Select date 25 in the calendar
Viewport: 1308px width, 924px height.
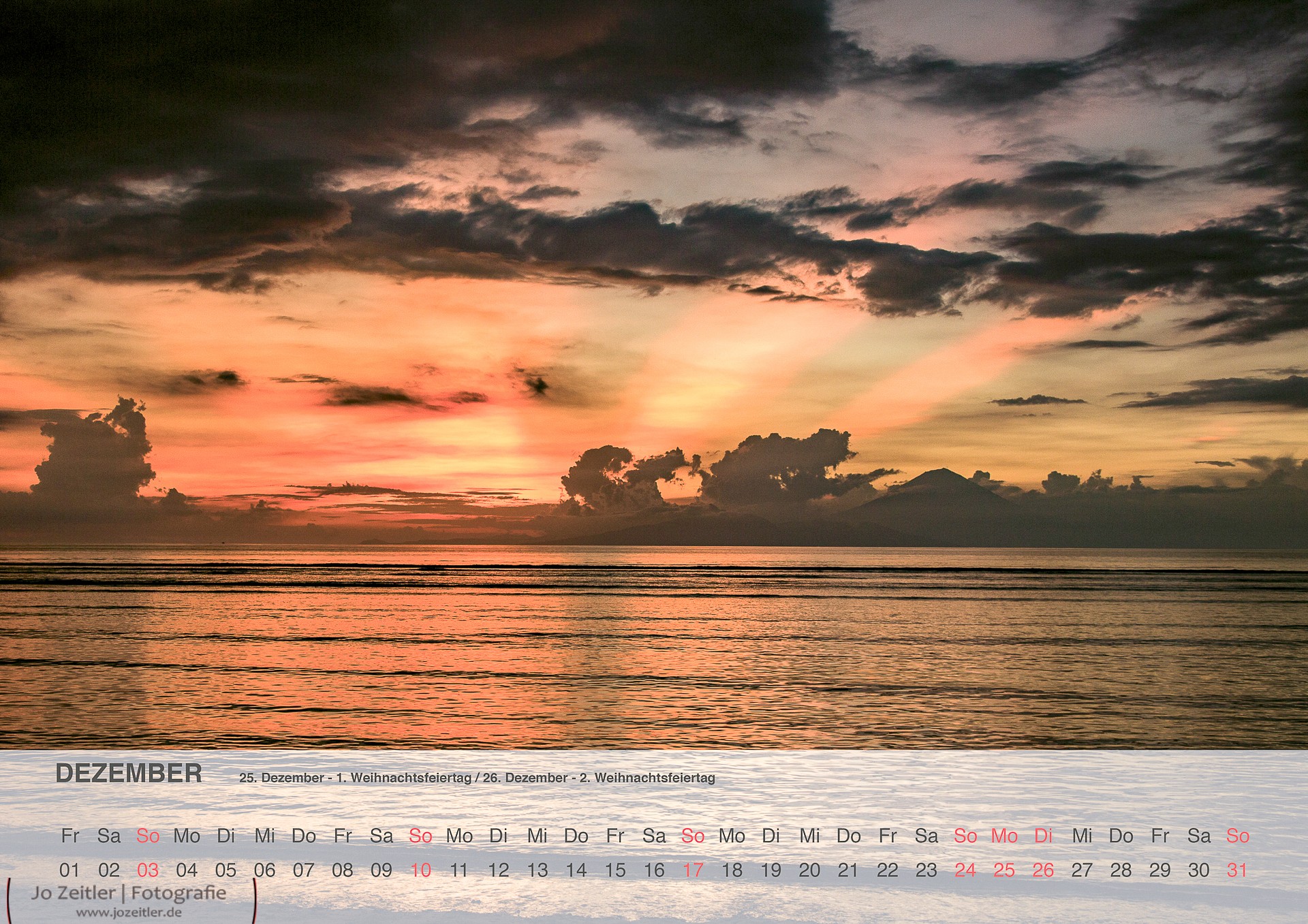1004,870
